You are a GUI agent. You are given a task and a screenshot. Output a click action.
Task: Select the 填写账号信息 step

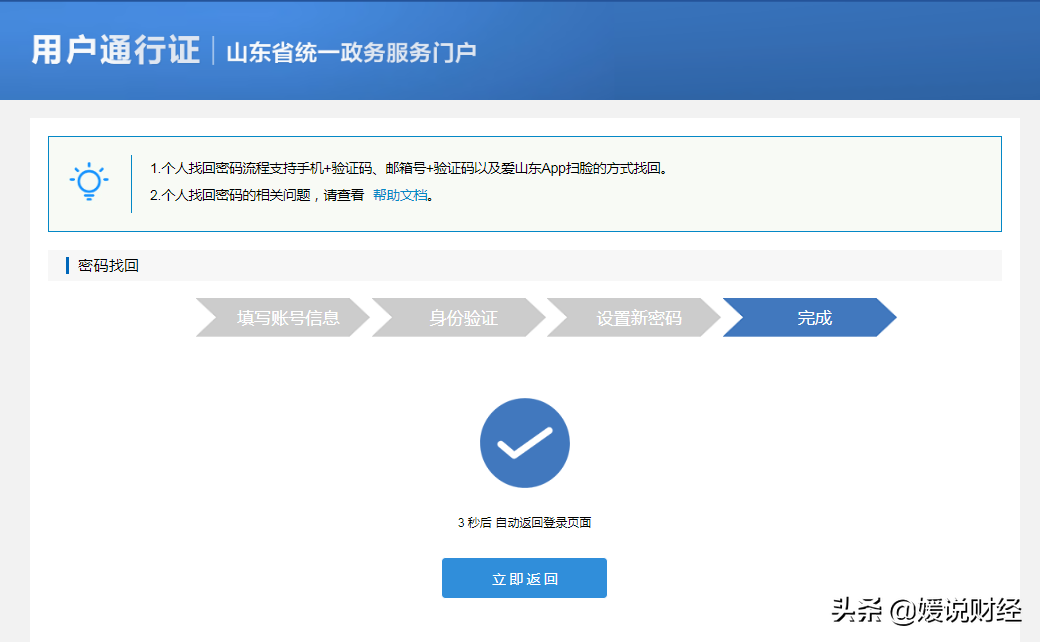click(283, 318)
